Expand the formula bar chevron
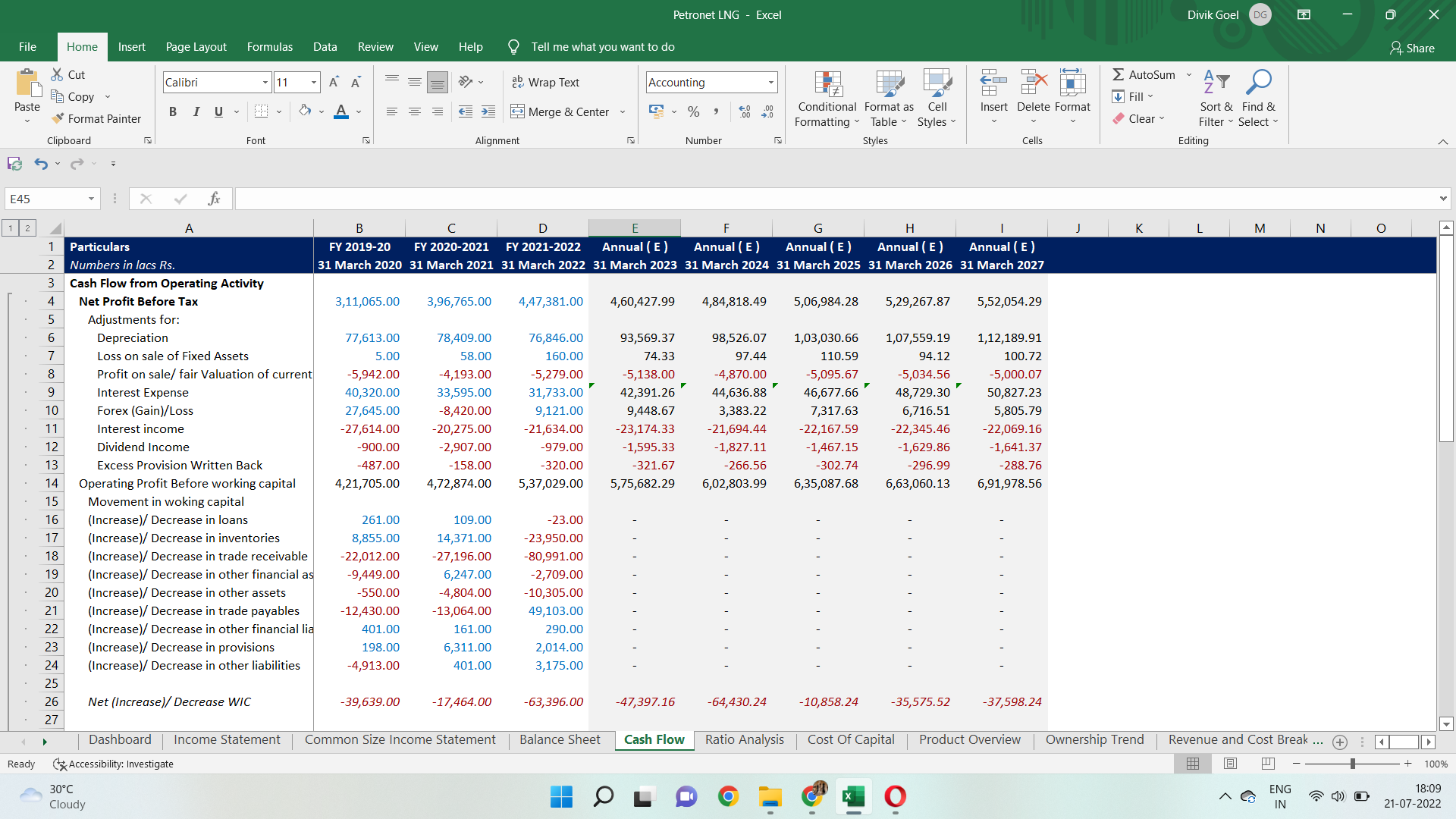1456x819 pixels. pos(1442,199)
